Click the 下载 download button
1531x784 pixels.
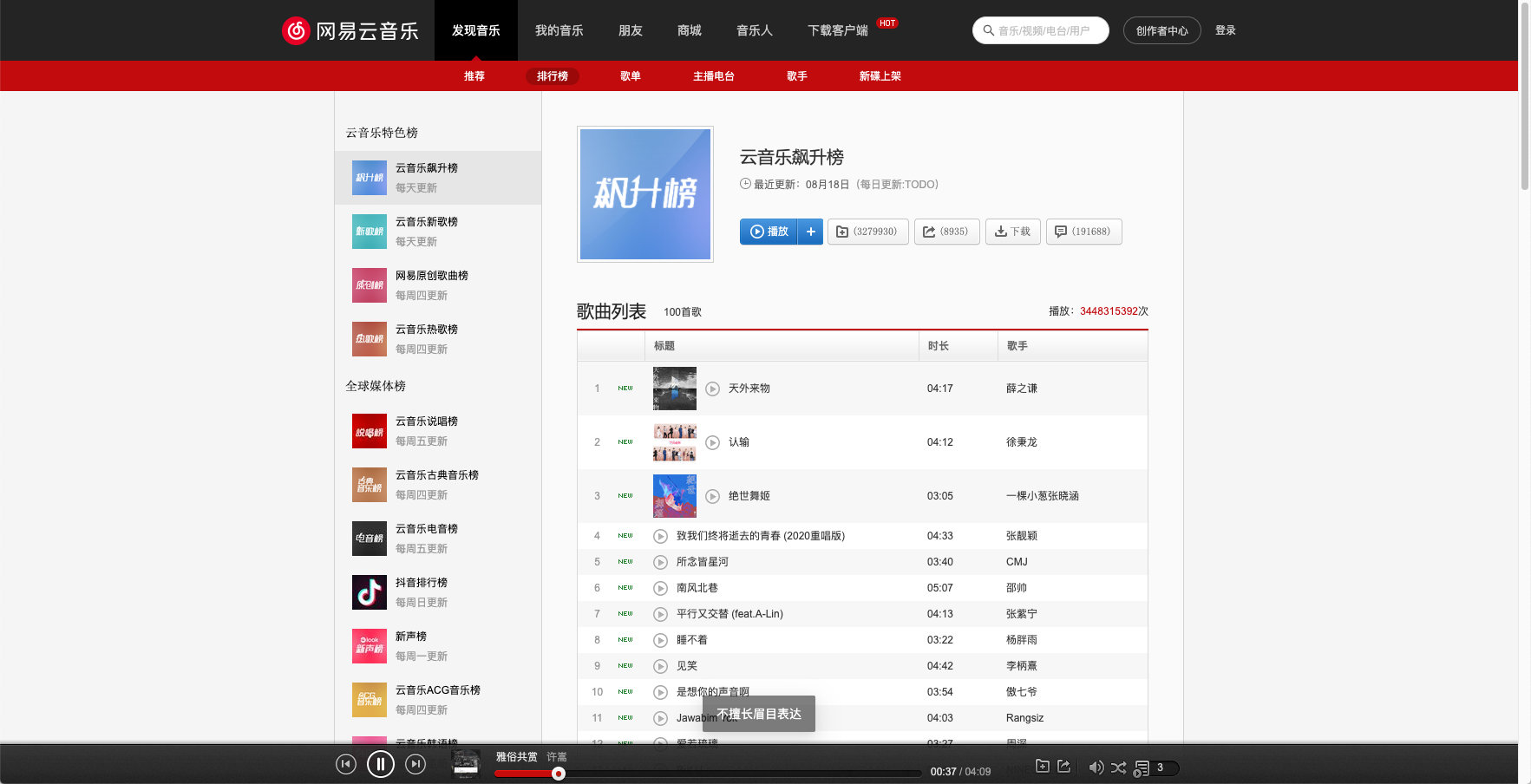point(1013,232)
